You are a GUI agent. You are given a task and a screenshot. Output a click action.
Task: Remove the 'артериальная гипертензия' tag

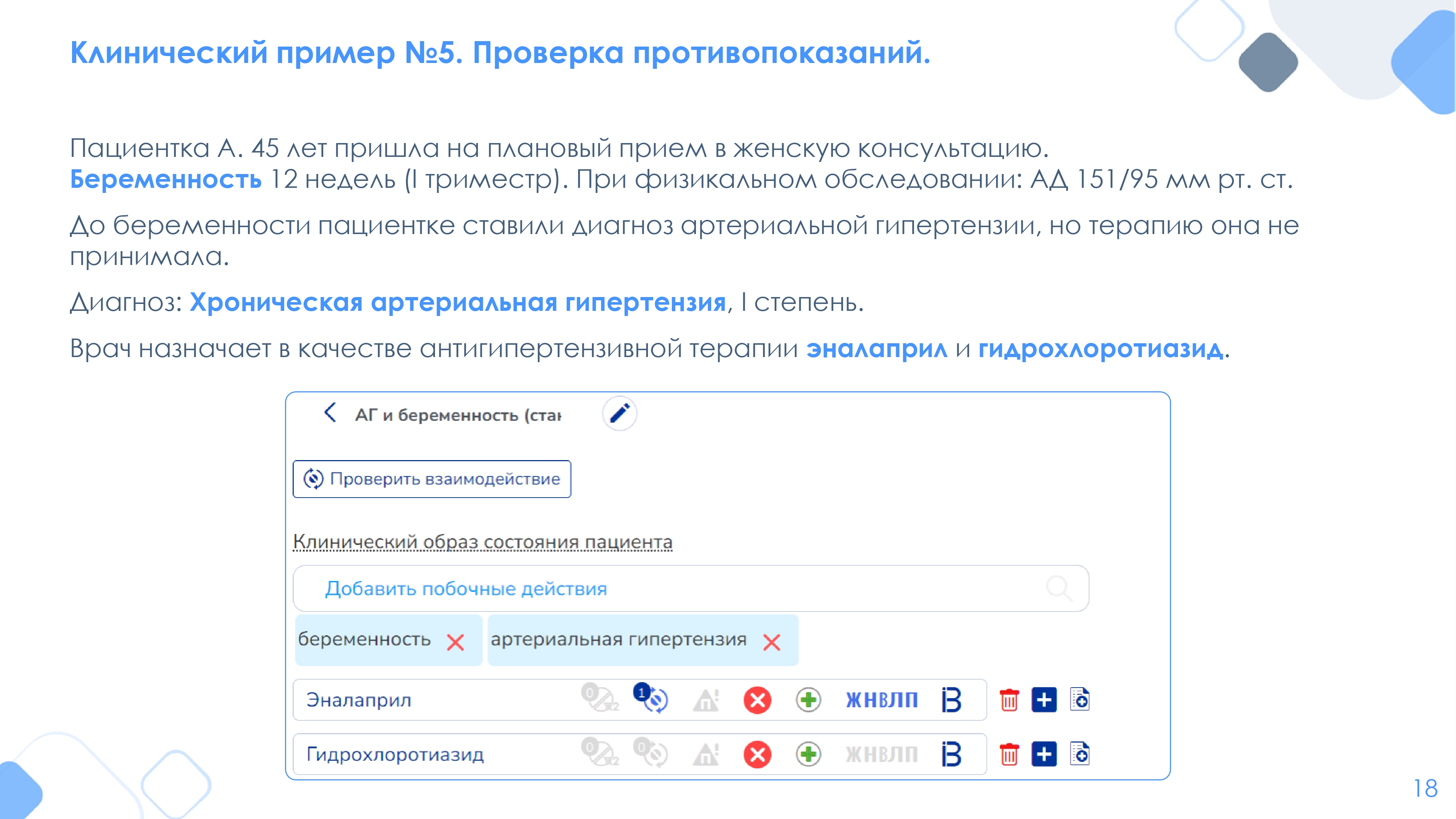(x=772, y=642)
